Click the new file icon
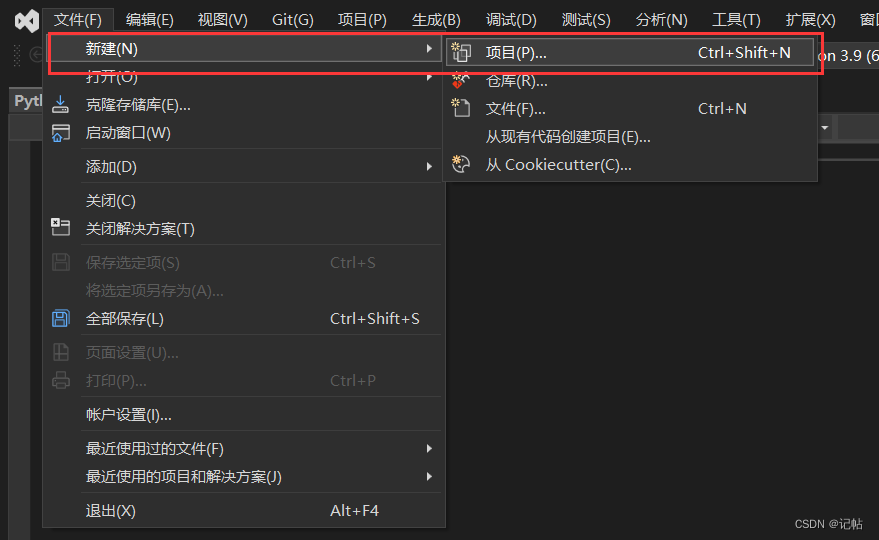 tap(461, 108)
